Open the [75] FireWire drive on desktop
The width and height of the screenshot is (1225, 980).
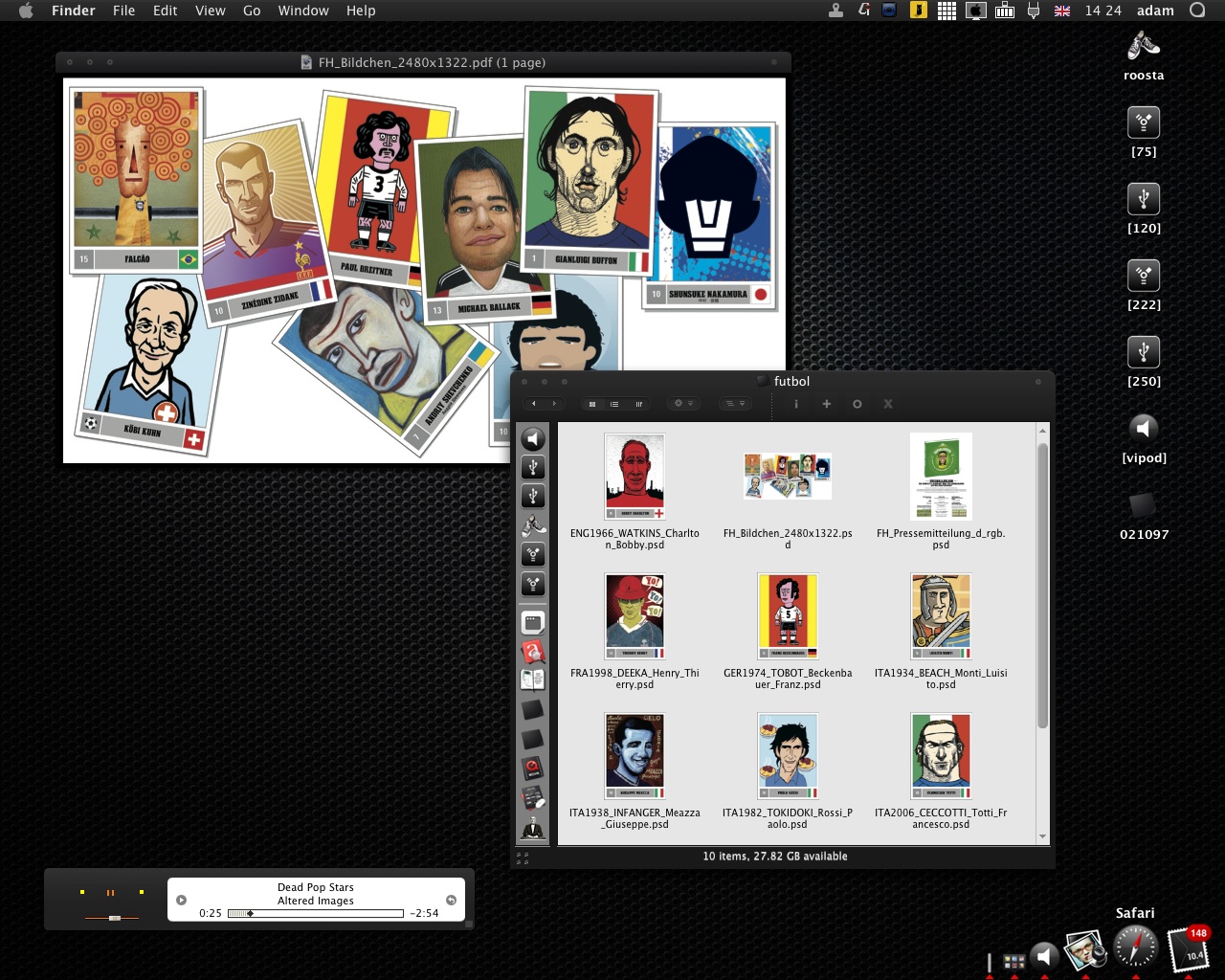coord(1144,122)
